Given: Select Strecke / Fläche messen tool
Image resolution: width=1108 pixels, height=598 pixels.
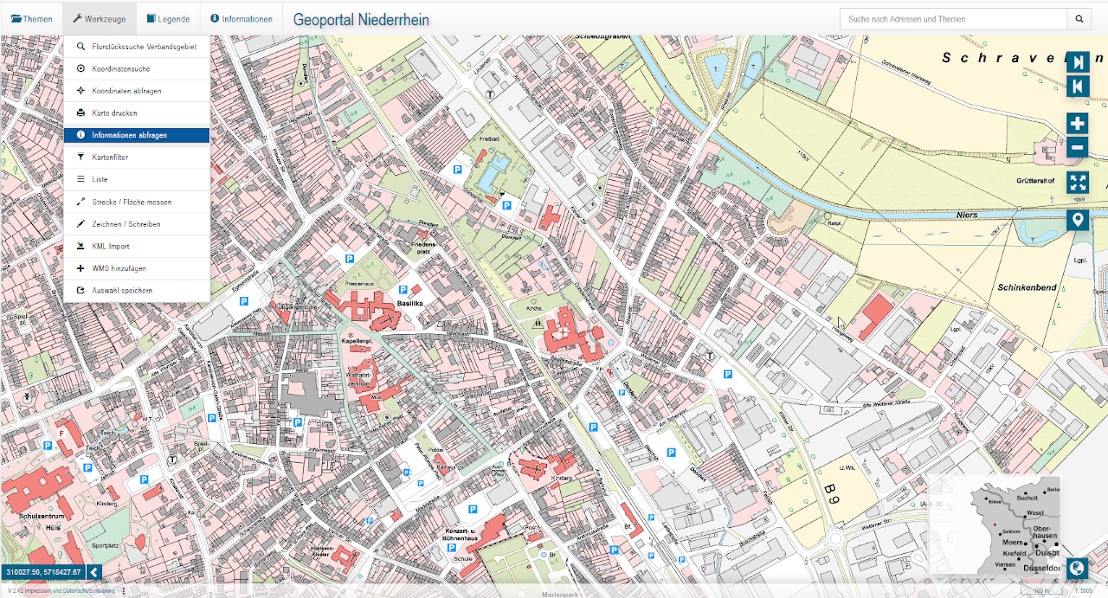Looking at the screenshot, I should tap(136, 201).
